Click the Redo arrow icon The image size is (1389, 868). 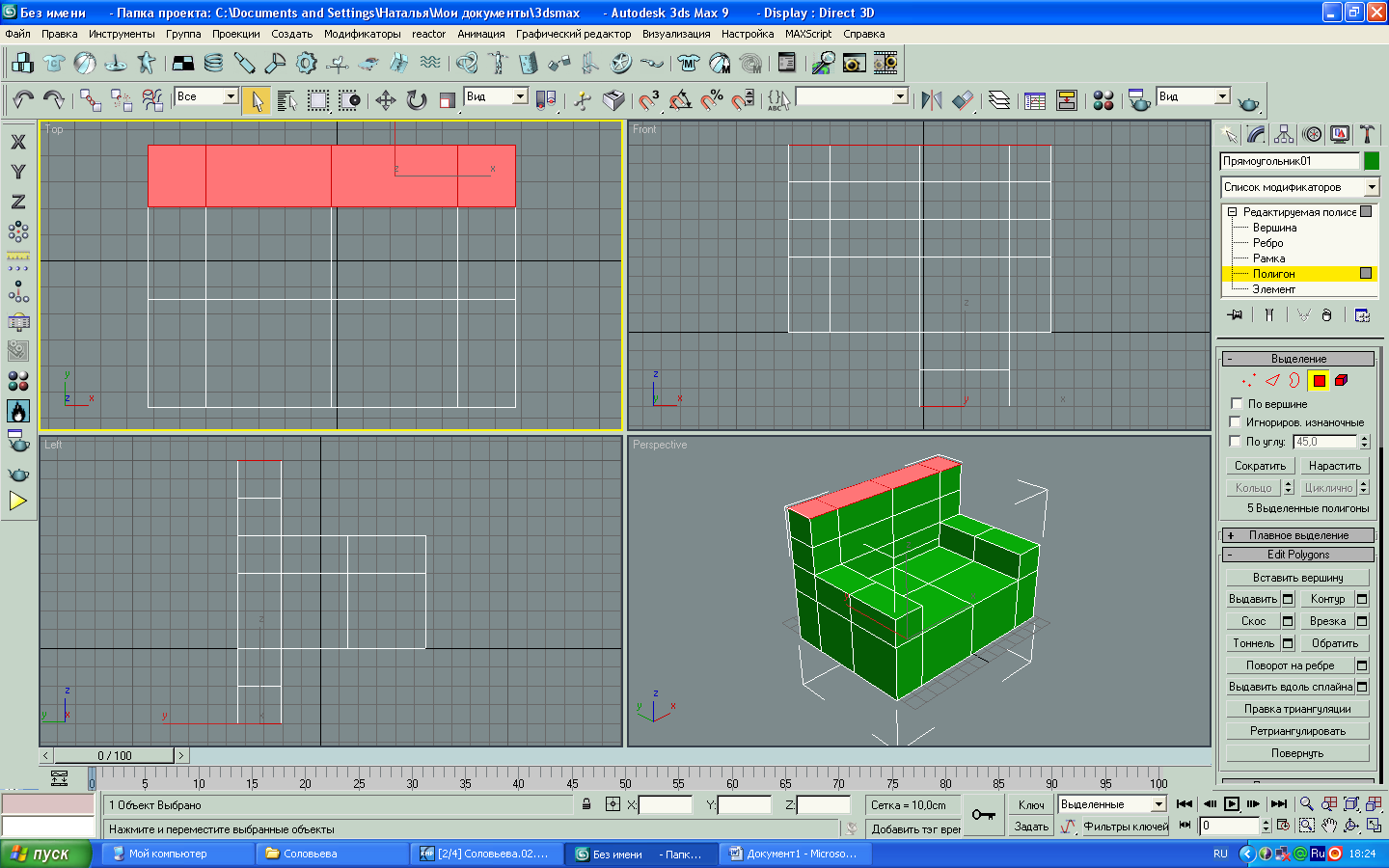pyautogui.click(x=54, y=99)
